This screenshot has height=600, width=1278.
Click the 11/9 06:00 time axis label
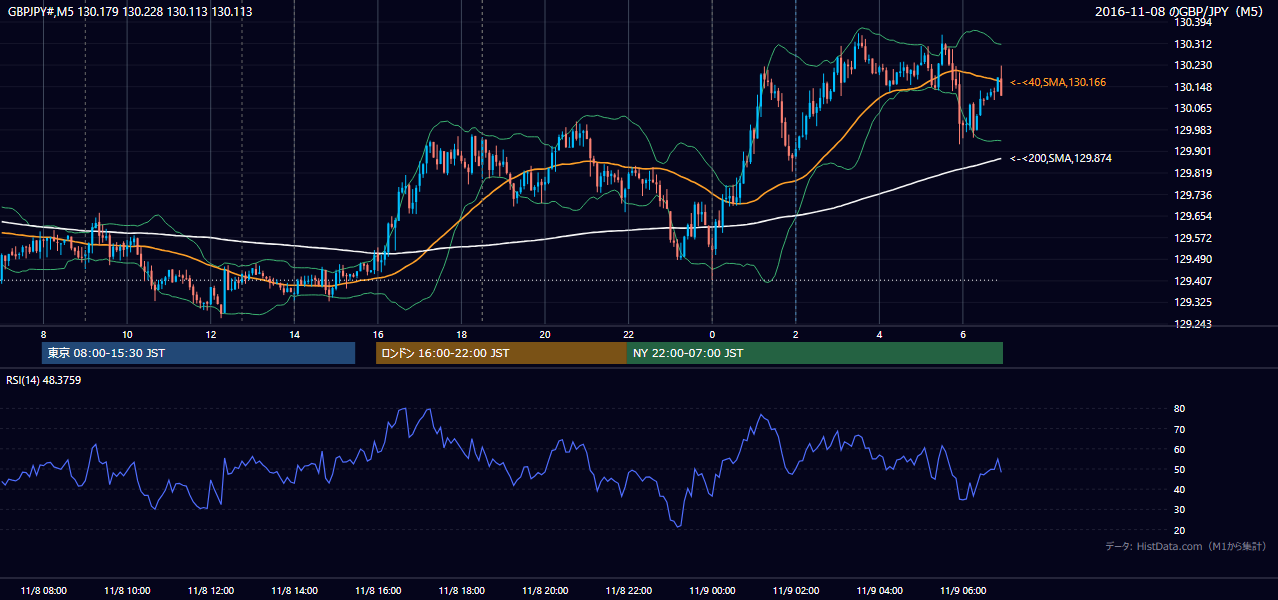click(x=962, y=591)
